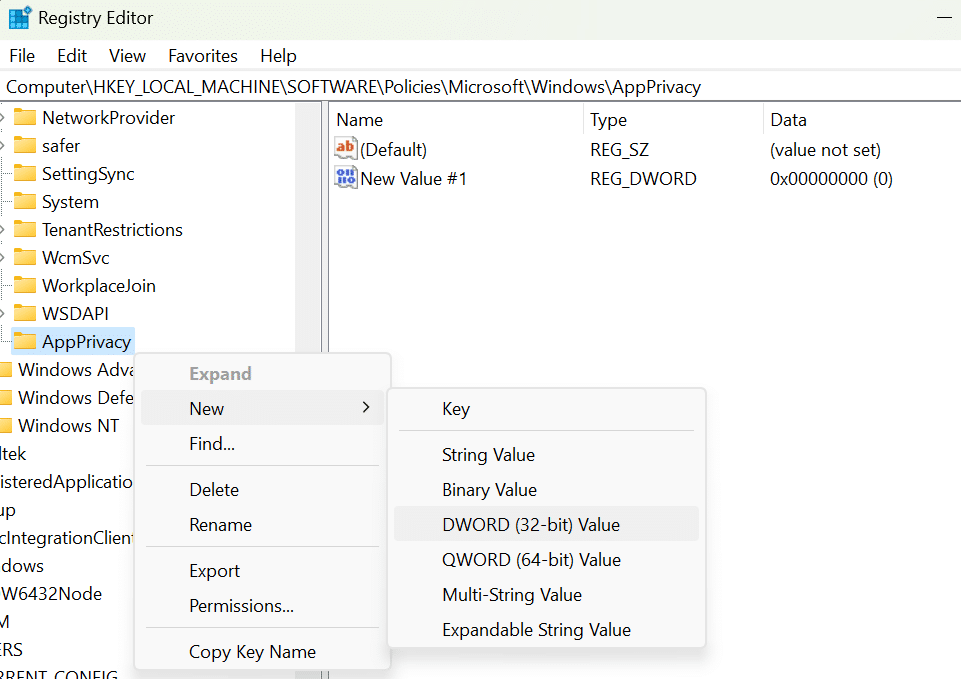Select the NetworkProvider key
The height and width of the screenshot is (679, 961).
108,117
